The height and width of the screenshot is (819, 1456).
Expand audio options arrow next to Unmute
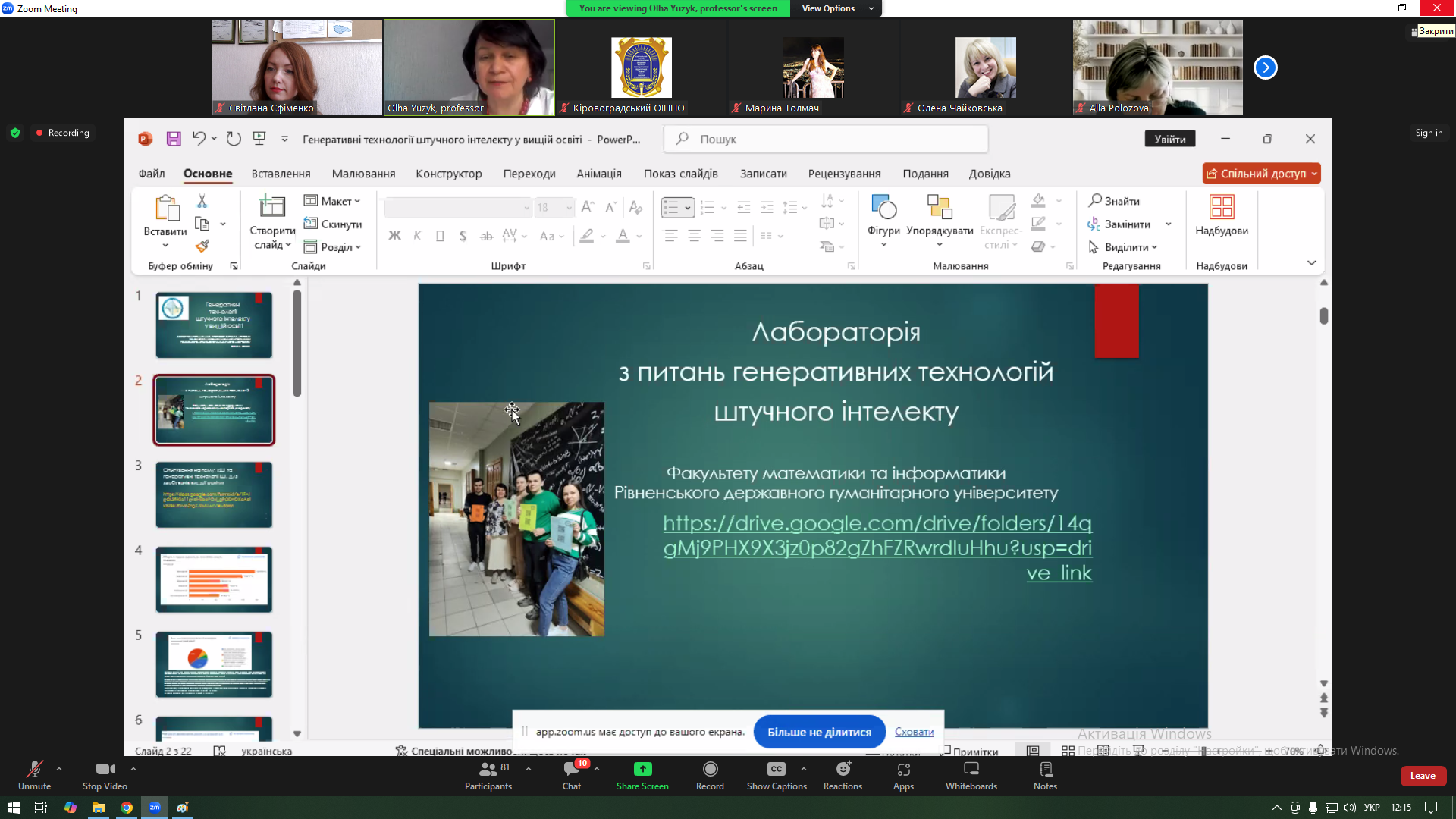point(59,768)
